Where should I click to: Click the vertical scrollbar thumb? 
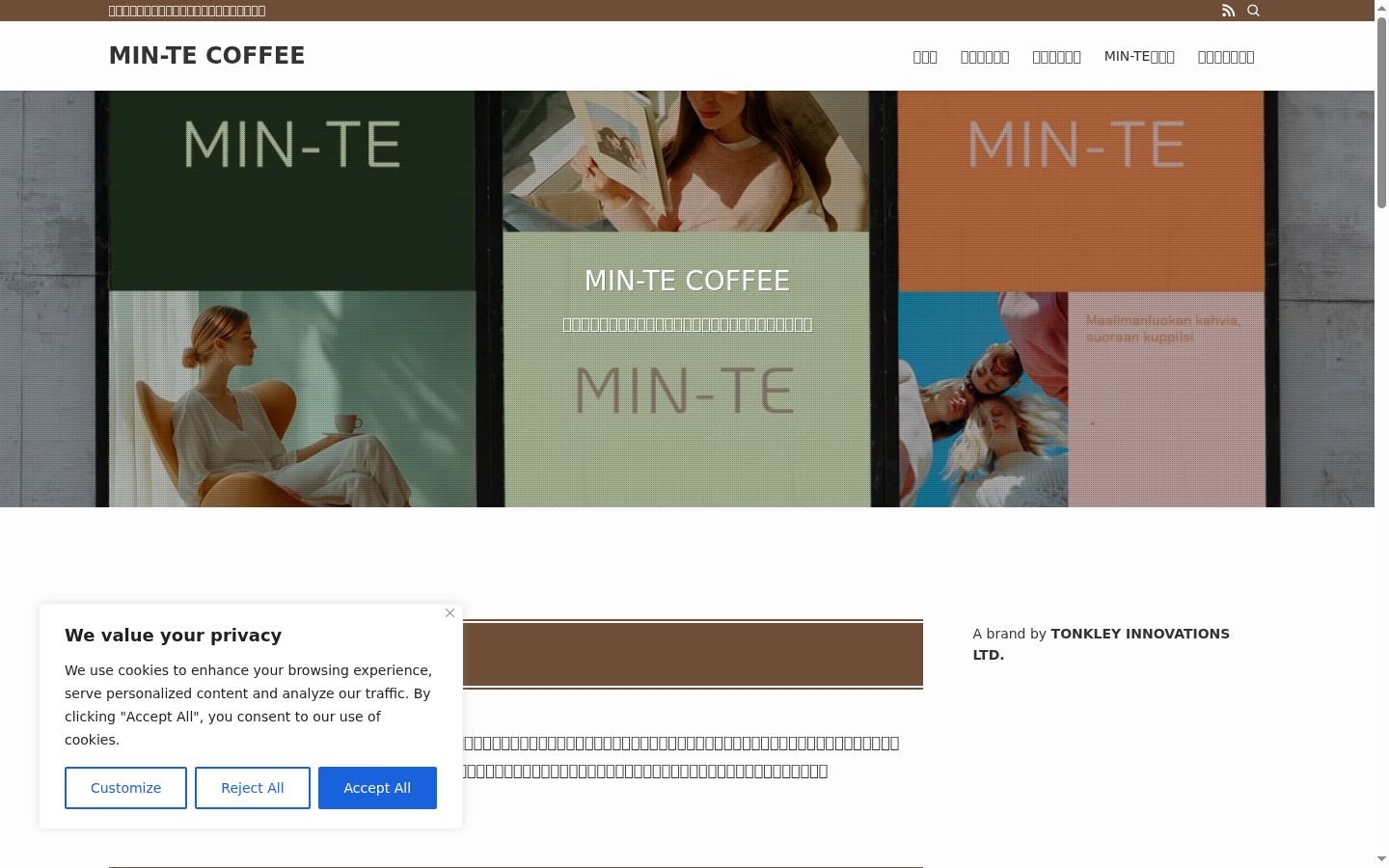pos(1381,111)
